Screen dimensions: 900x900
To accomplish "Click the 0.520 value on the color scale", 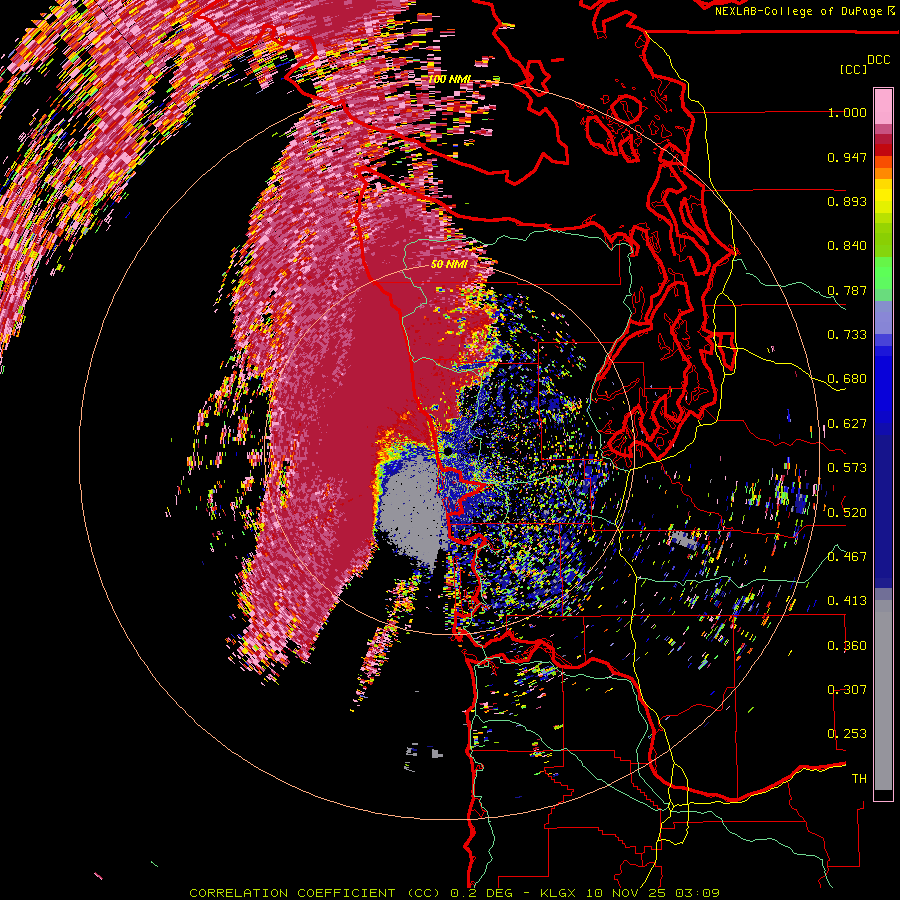I will (847, 512).
